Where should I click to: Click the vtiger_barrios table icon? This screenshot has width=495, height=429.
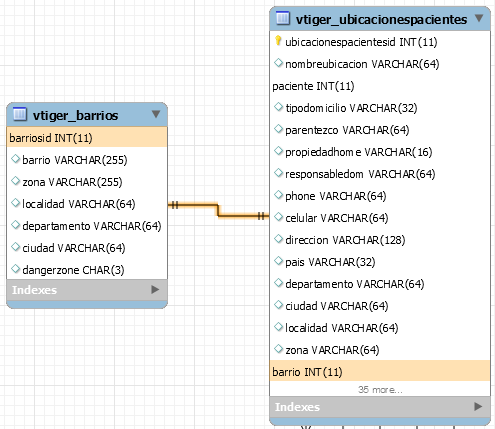click(20, 114)
